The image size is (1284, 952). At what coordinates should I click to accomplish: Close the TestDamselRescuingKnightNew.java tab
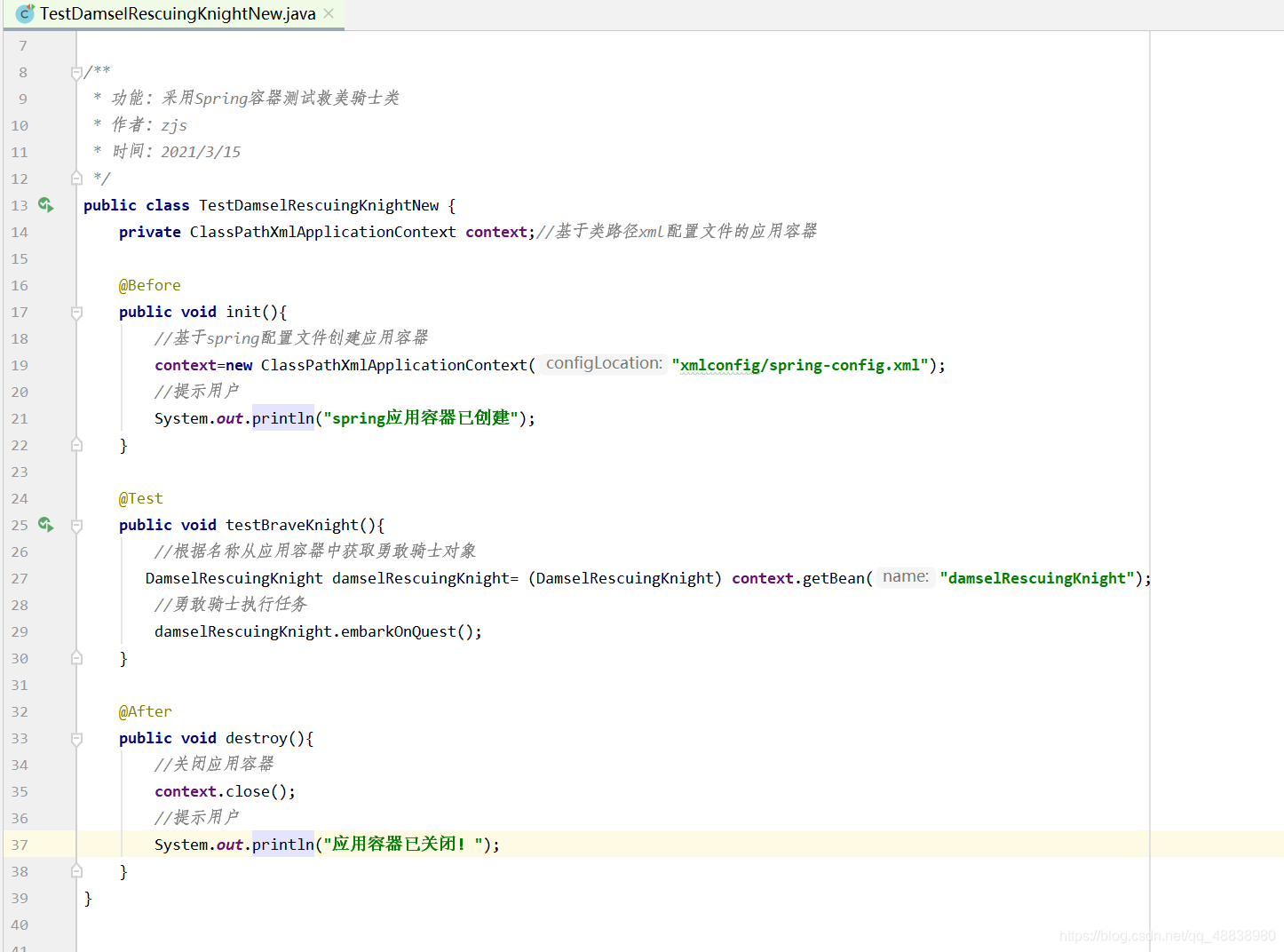click(329, 13)
